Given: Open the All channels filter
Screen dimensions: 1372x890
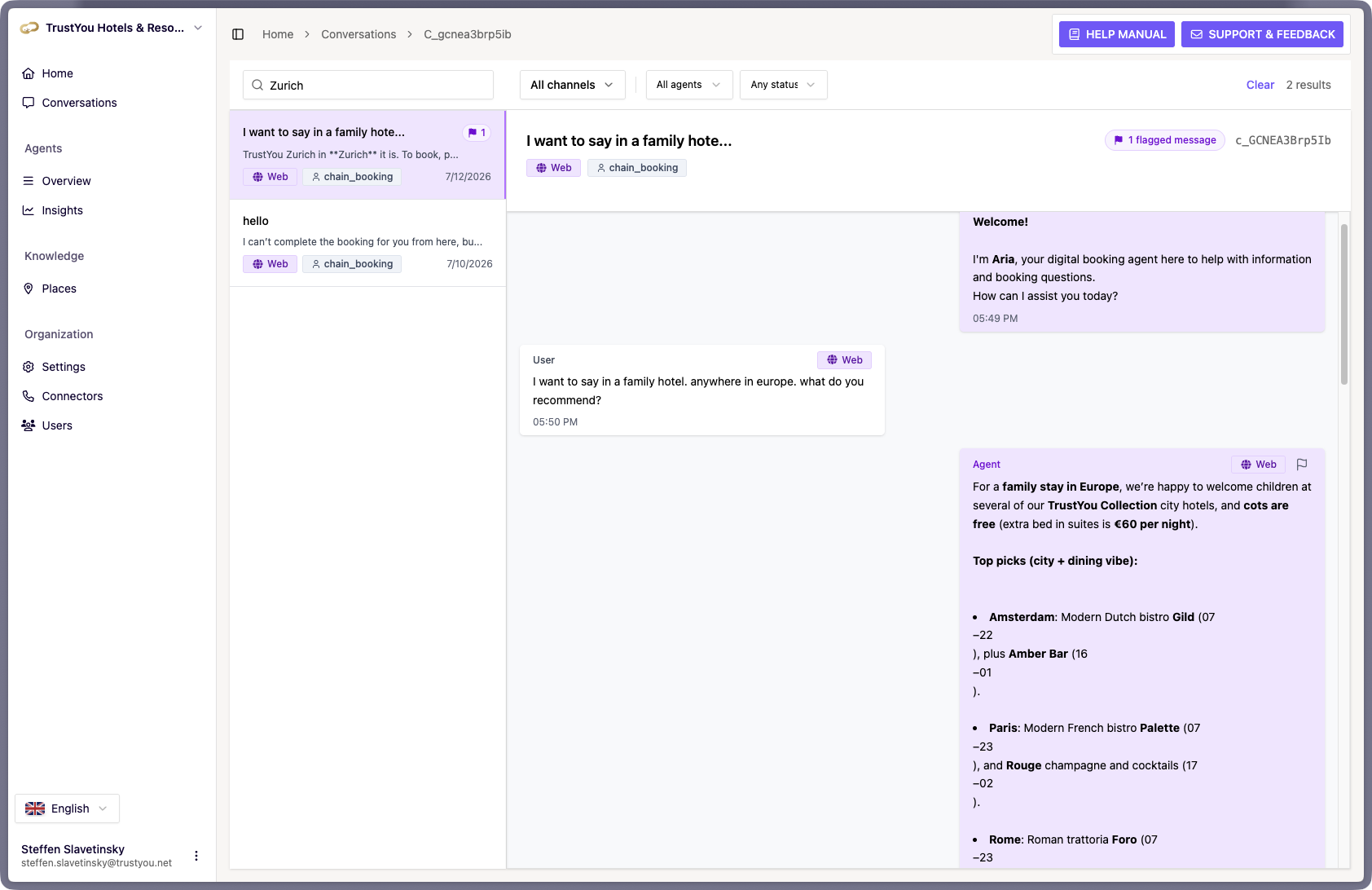Looking at the screenshot, I should coord(572,85).
